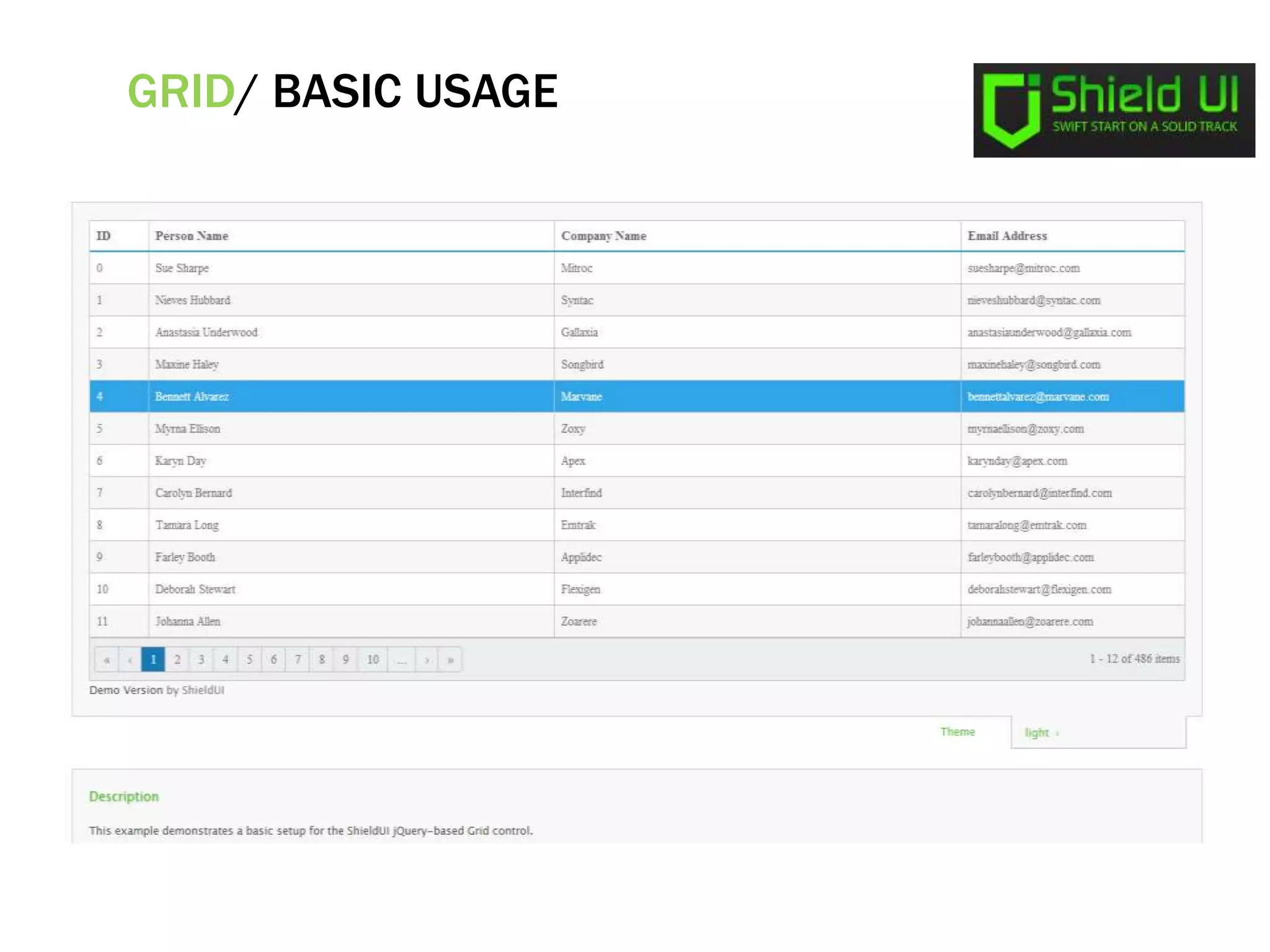Click the ID column header
This screenshot has width=1270, height=952.
click(104, 236)
